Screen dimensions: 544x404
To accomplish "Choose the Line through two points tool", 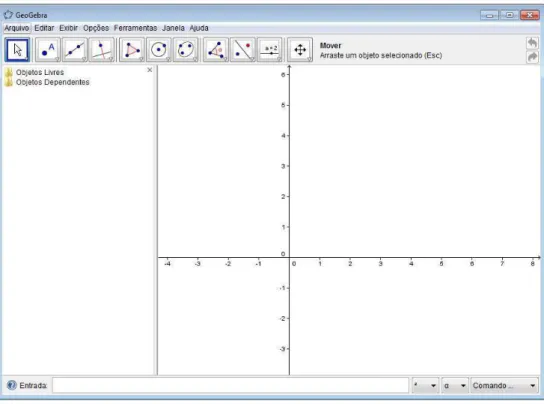I will (75, 50).
